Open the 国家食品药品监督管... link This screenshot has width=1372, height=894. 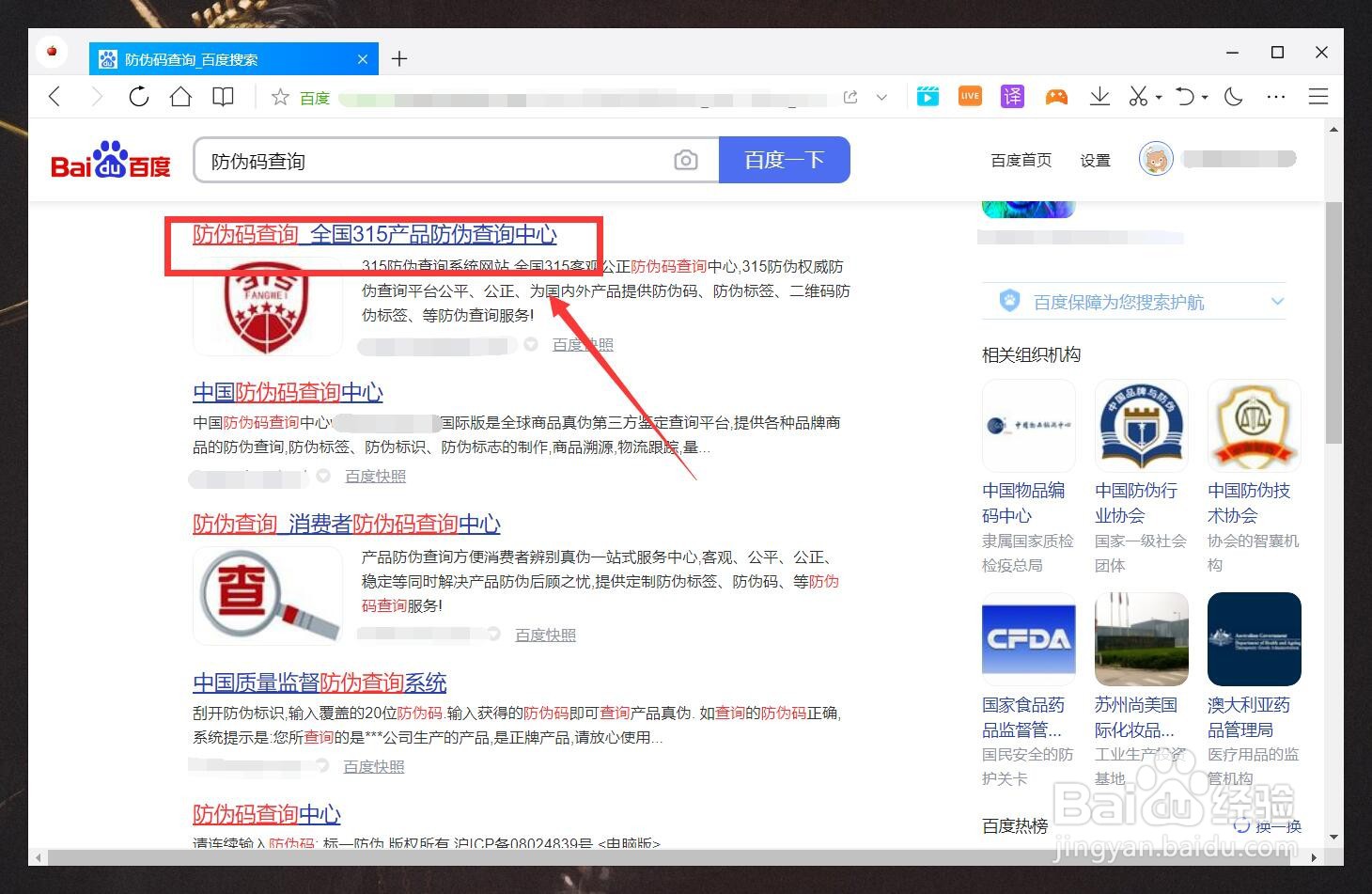coord(1023,717)
